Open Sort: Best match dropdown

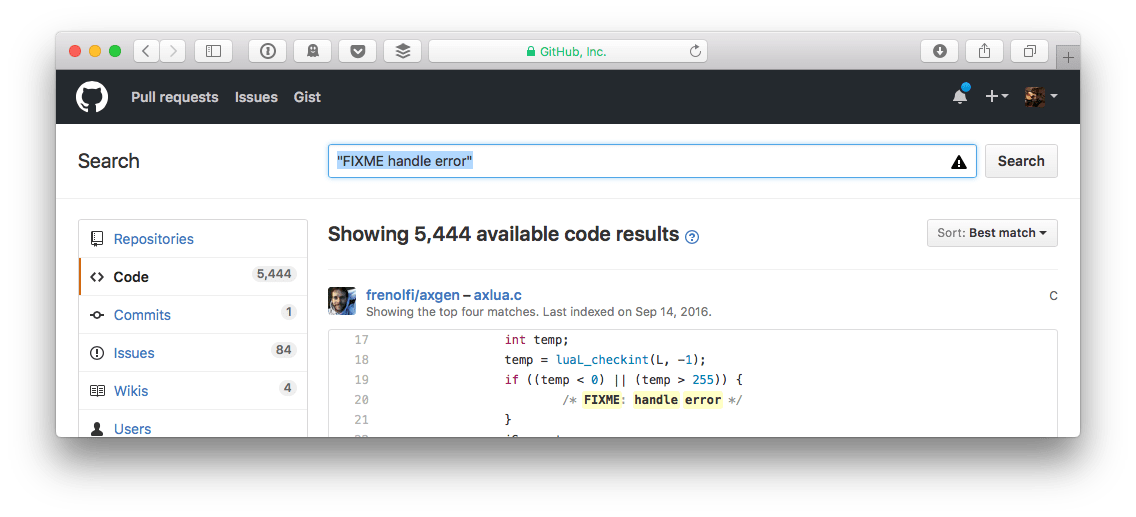992,233
